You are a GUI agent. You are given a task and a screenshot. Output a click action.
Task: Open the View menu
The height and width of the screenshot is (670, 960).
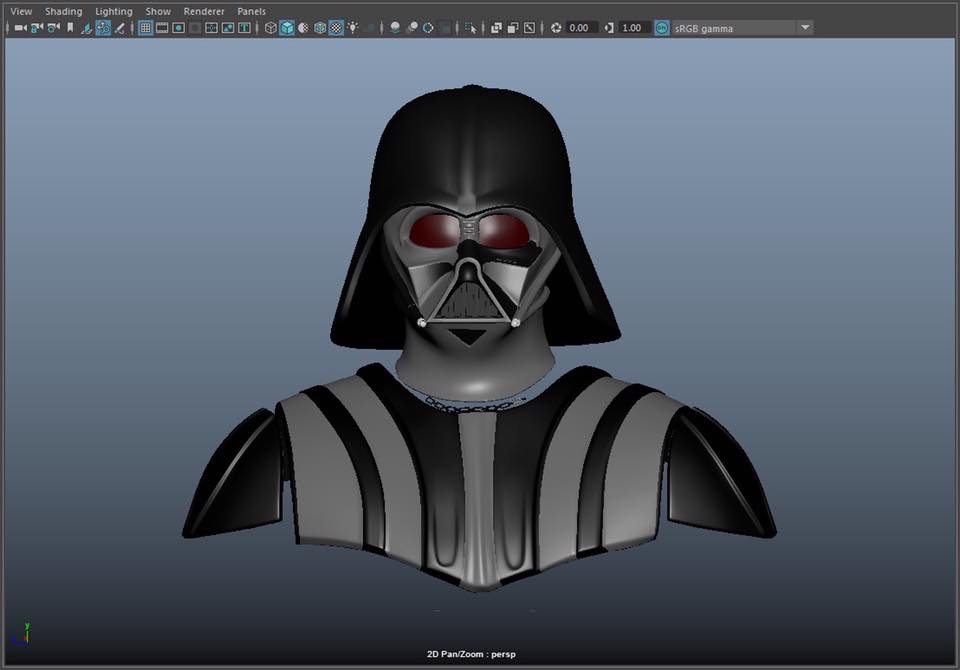tap(21, 12)
